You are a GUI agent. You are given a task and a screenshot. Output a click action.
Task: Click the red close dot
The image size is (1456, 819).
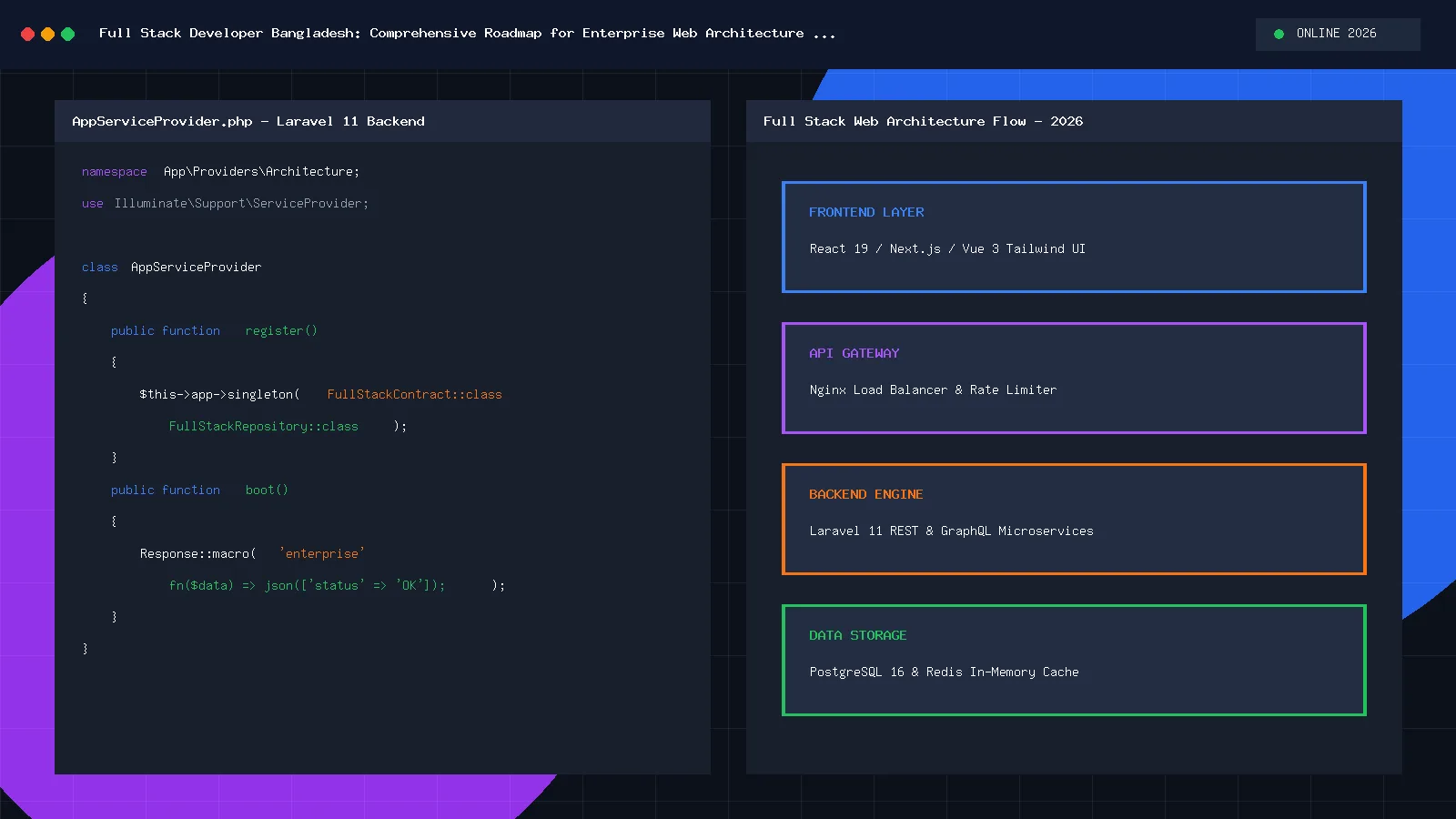(27, 34)
